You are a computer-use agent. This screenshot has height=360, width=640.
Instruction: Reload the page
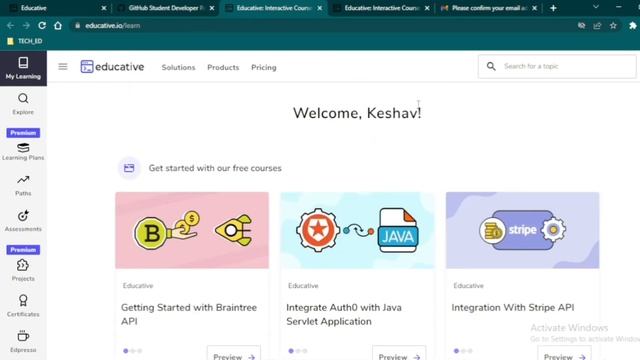[42, 25]
